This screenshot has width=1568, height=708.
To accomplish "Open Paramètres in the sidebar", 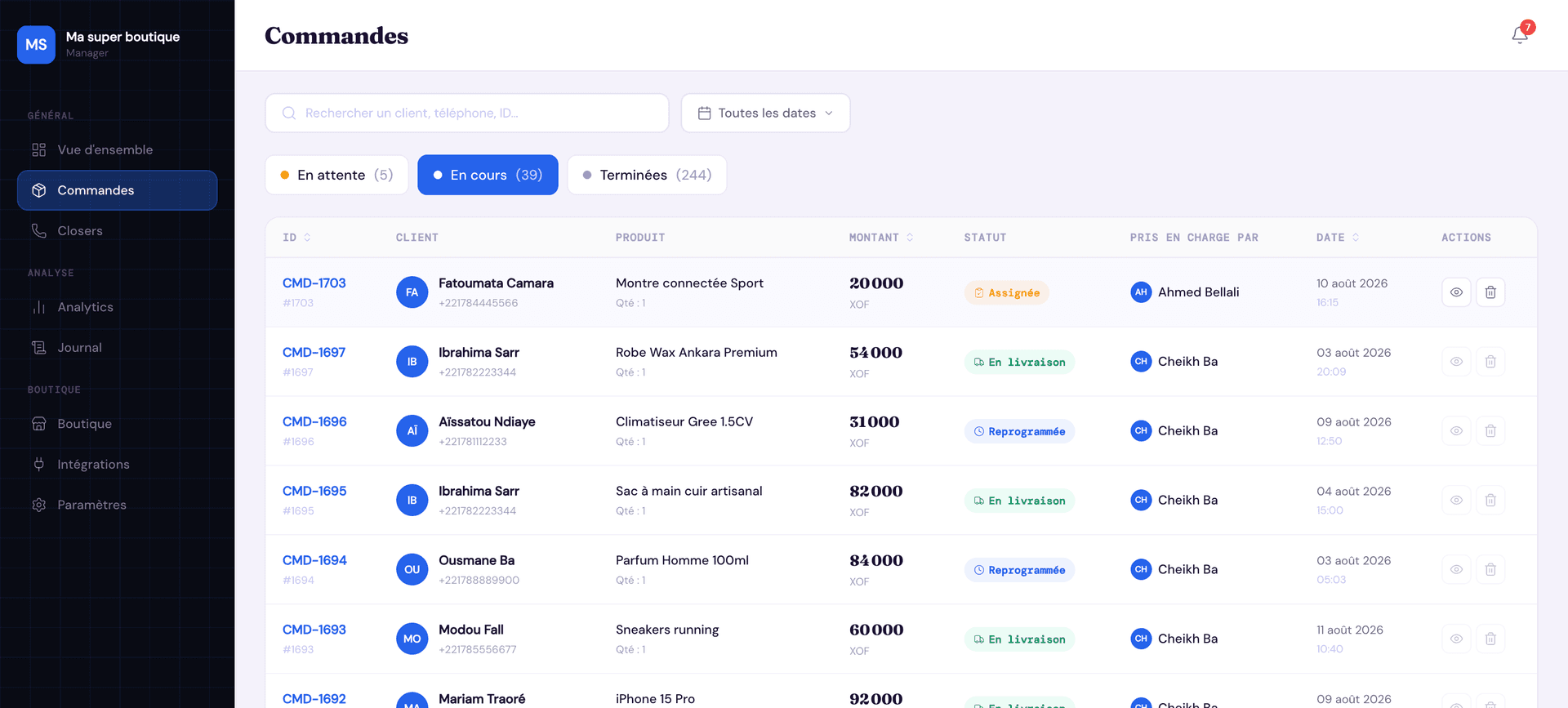I will tap(117, 505).
